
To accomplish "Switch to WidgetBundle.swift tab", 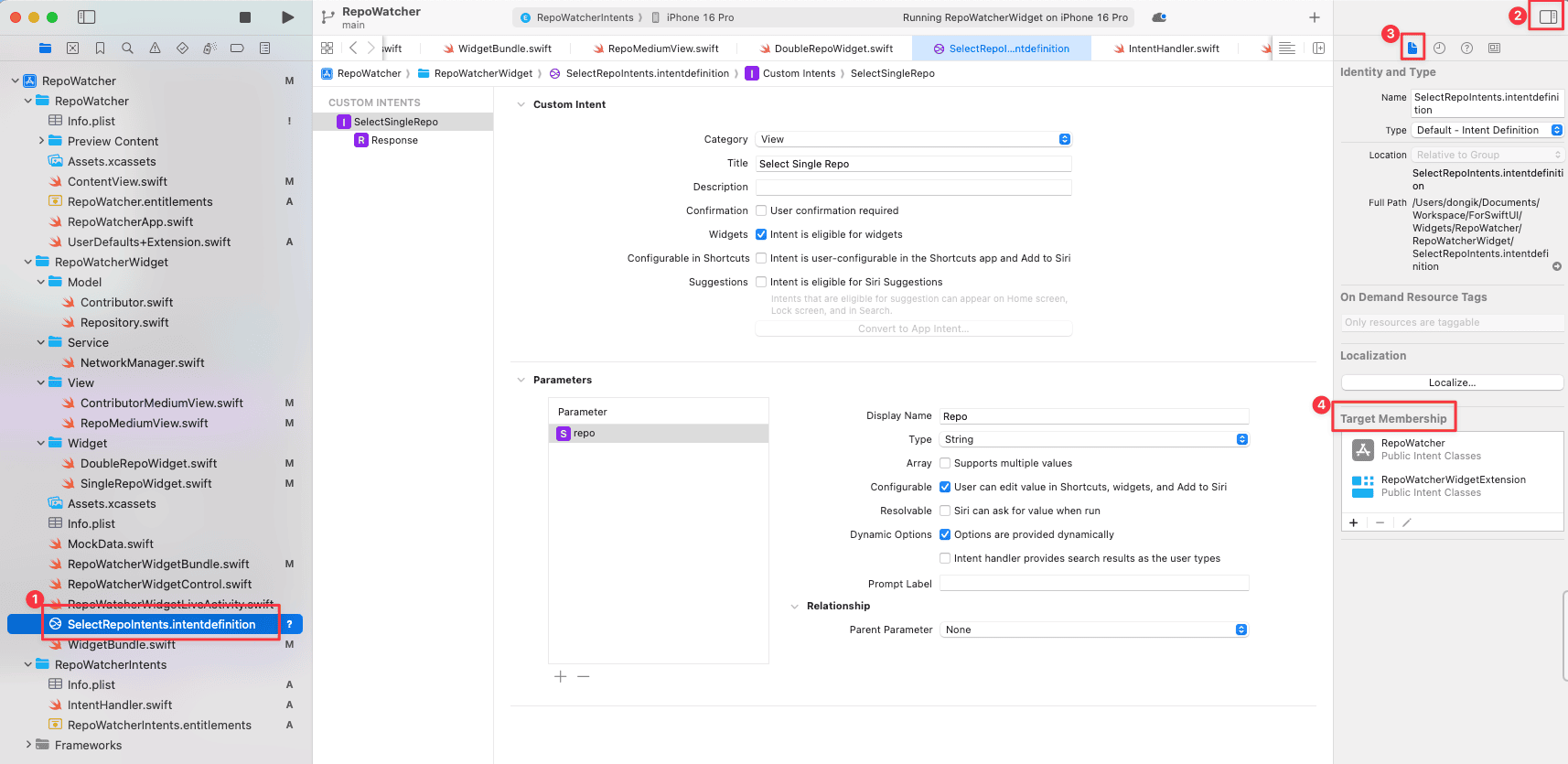I will (x=498, y=48).
